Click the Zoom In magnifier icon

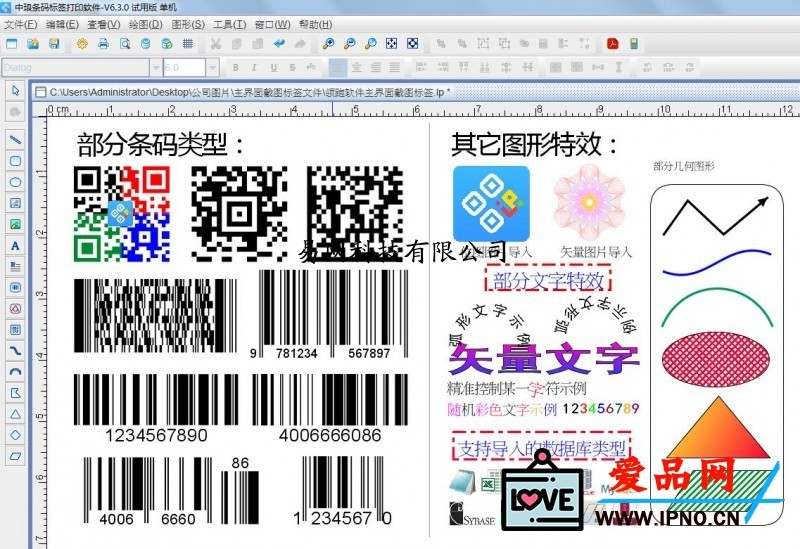(x=329, y=44)
